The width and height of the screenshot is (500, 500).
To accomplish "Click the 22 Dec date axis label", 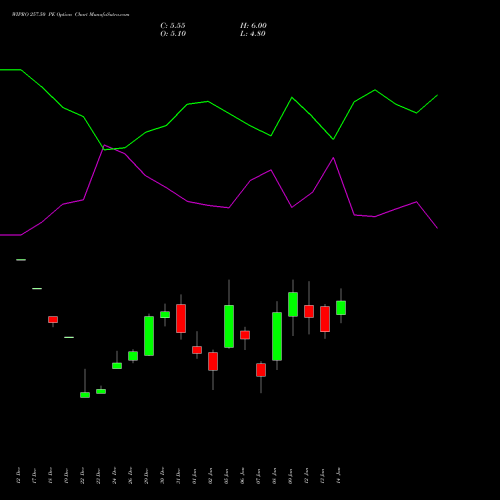I will (82, 476).
